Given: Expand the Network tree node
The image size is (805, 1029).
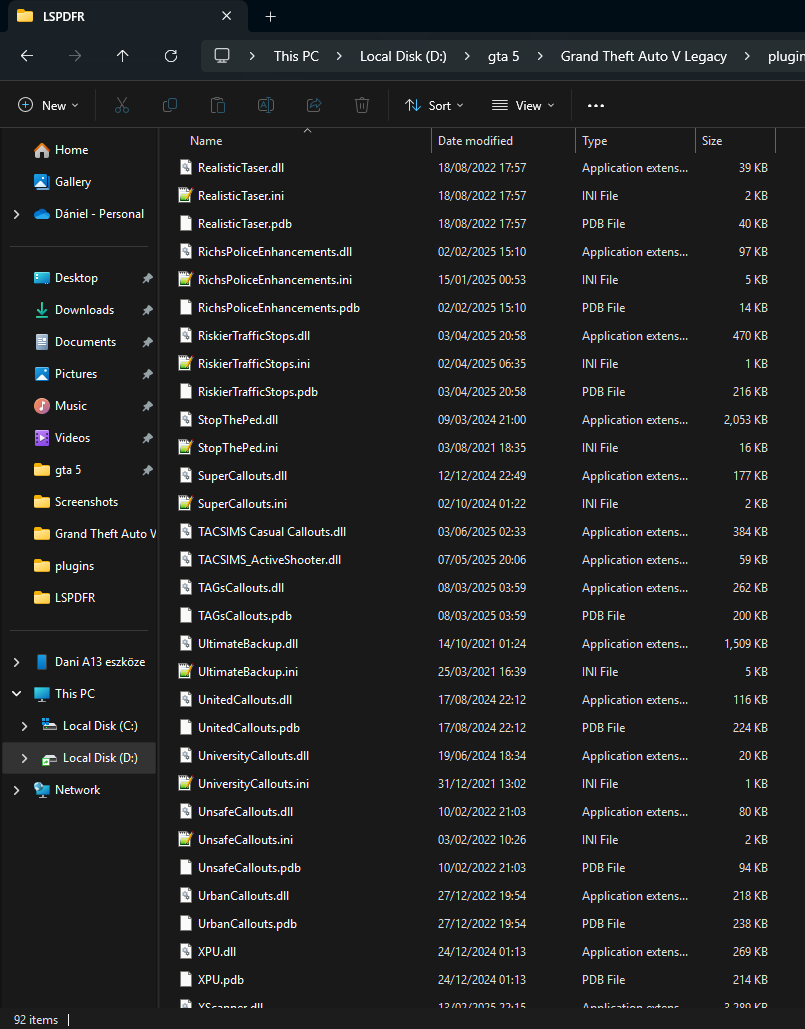Looking at the screenshot, I should point(16,790).
